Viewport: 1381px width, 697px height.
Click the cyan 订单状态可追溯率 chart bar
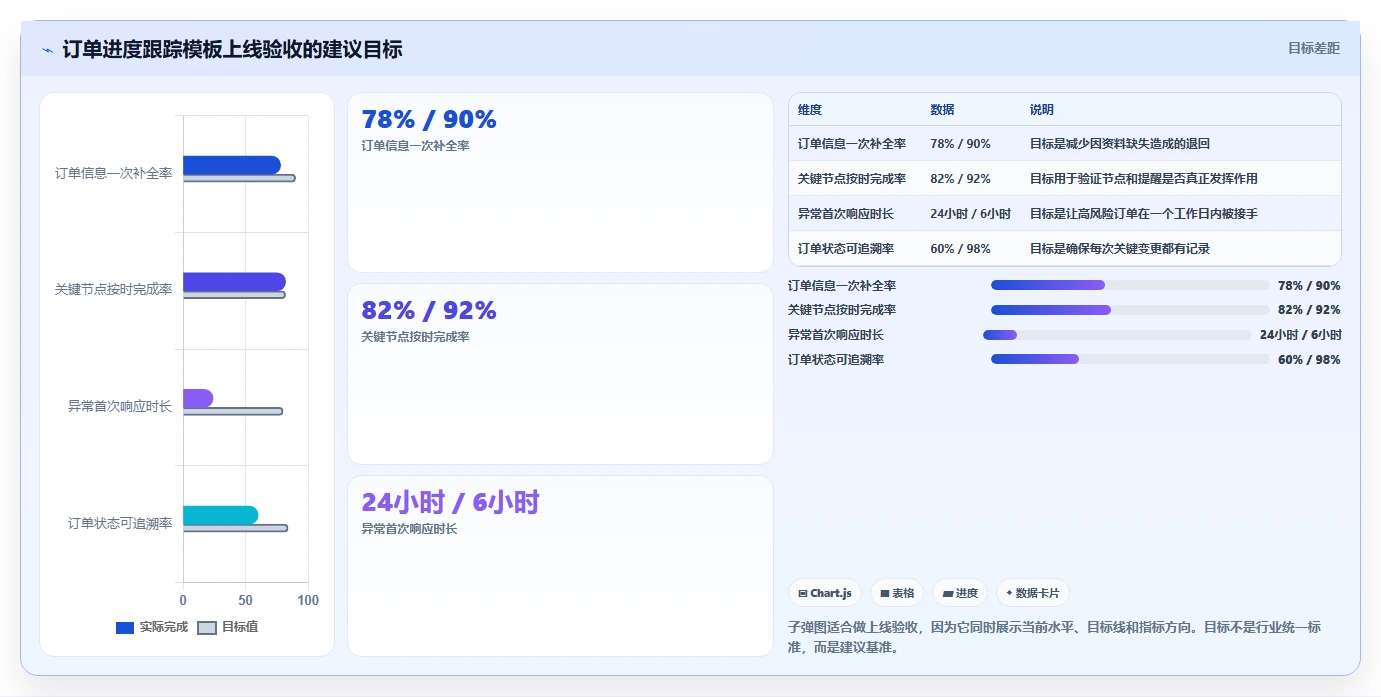pos(220,515)
